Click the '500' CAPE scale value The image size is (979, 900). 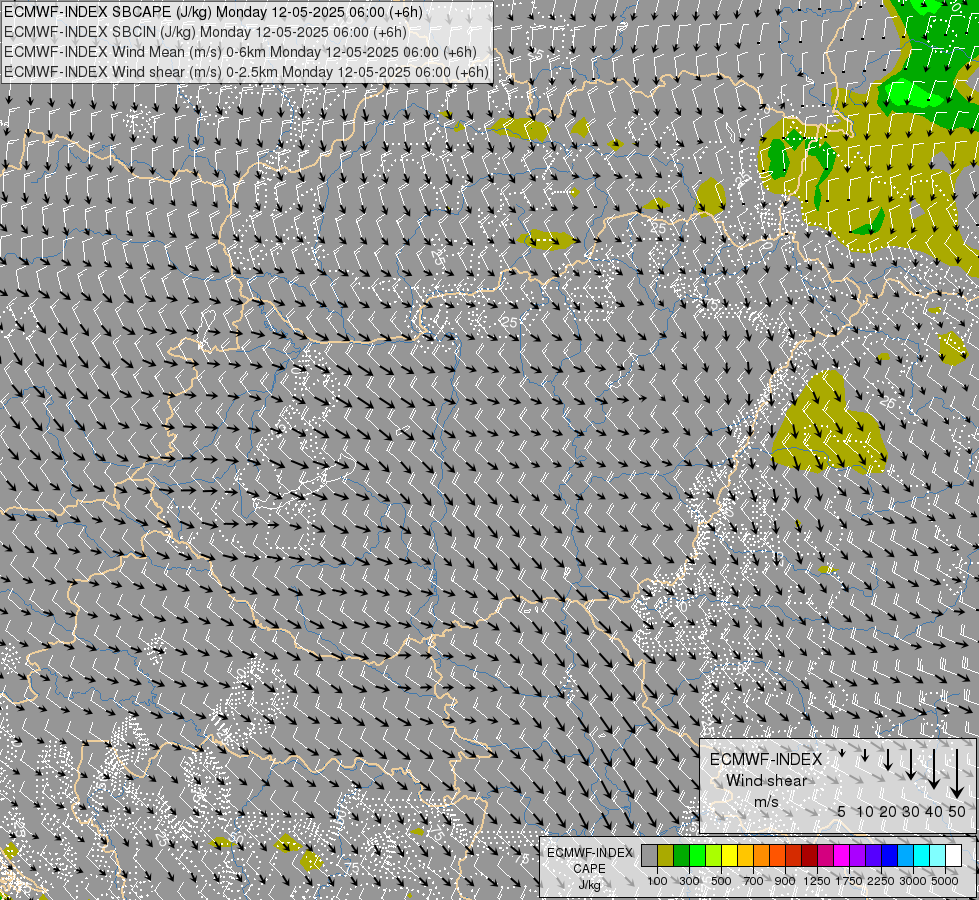click(x=721, y=881)
